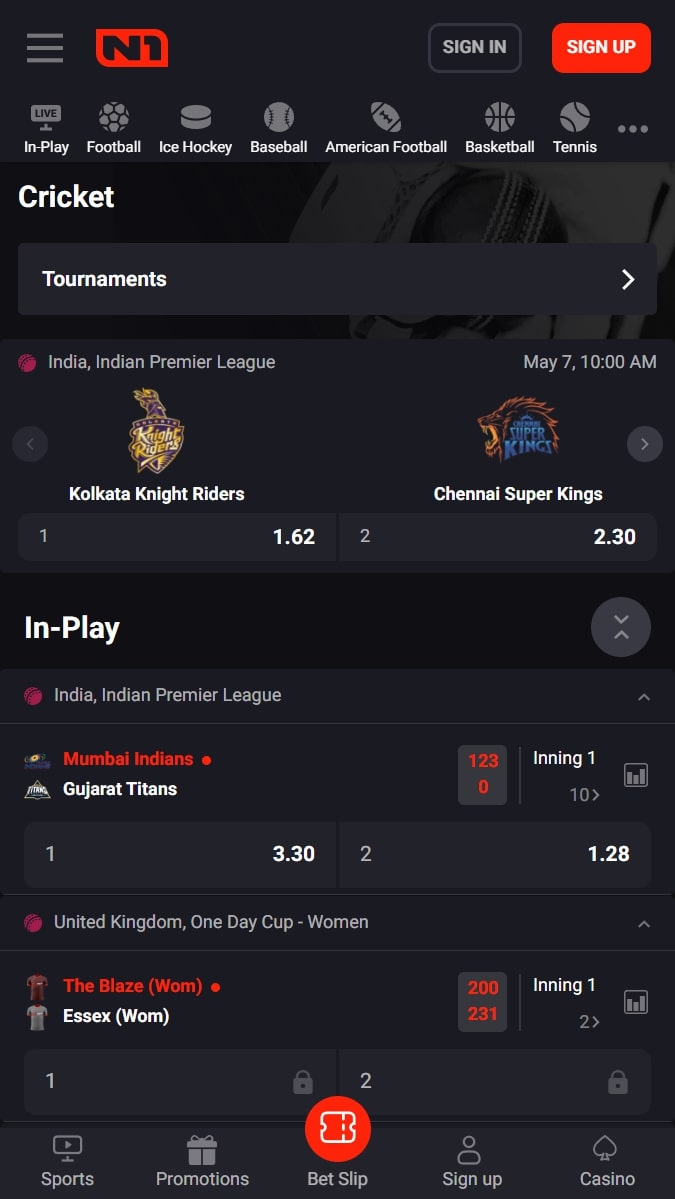This screenshot has height=1199, width=675.
Task: Select odds 1.62 for Kolkata Knight Riders
Action: (x=176, y=537)
